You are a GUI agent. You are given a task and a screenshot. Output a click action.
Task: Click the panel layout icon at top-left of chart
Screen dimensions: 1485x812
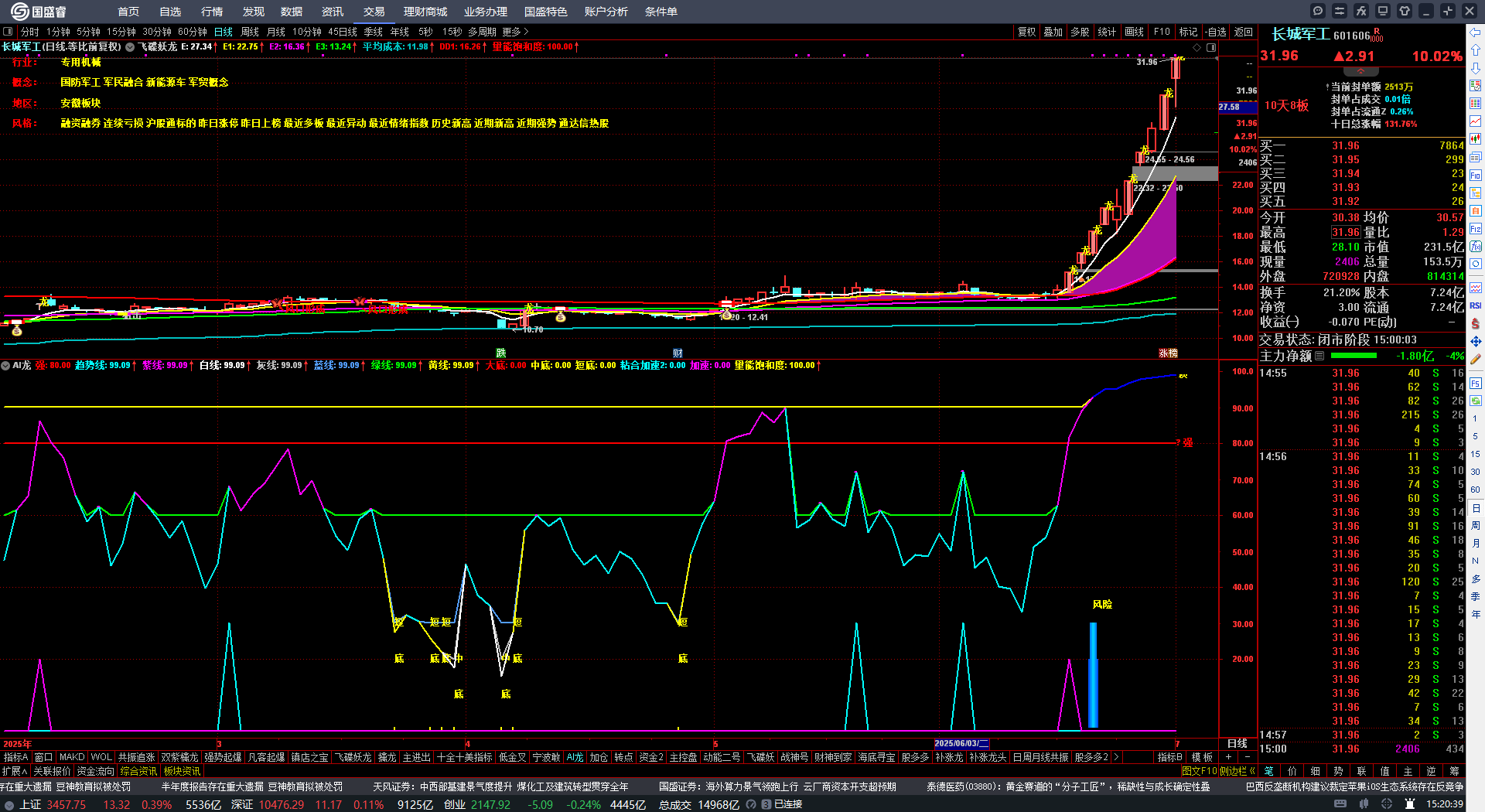8,32
